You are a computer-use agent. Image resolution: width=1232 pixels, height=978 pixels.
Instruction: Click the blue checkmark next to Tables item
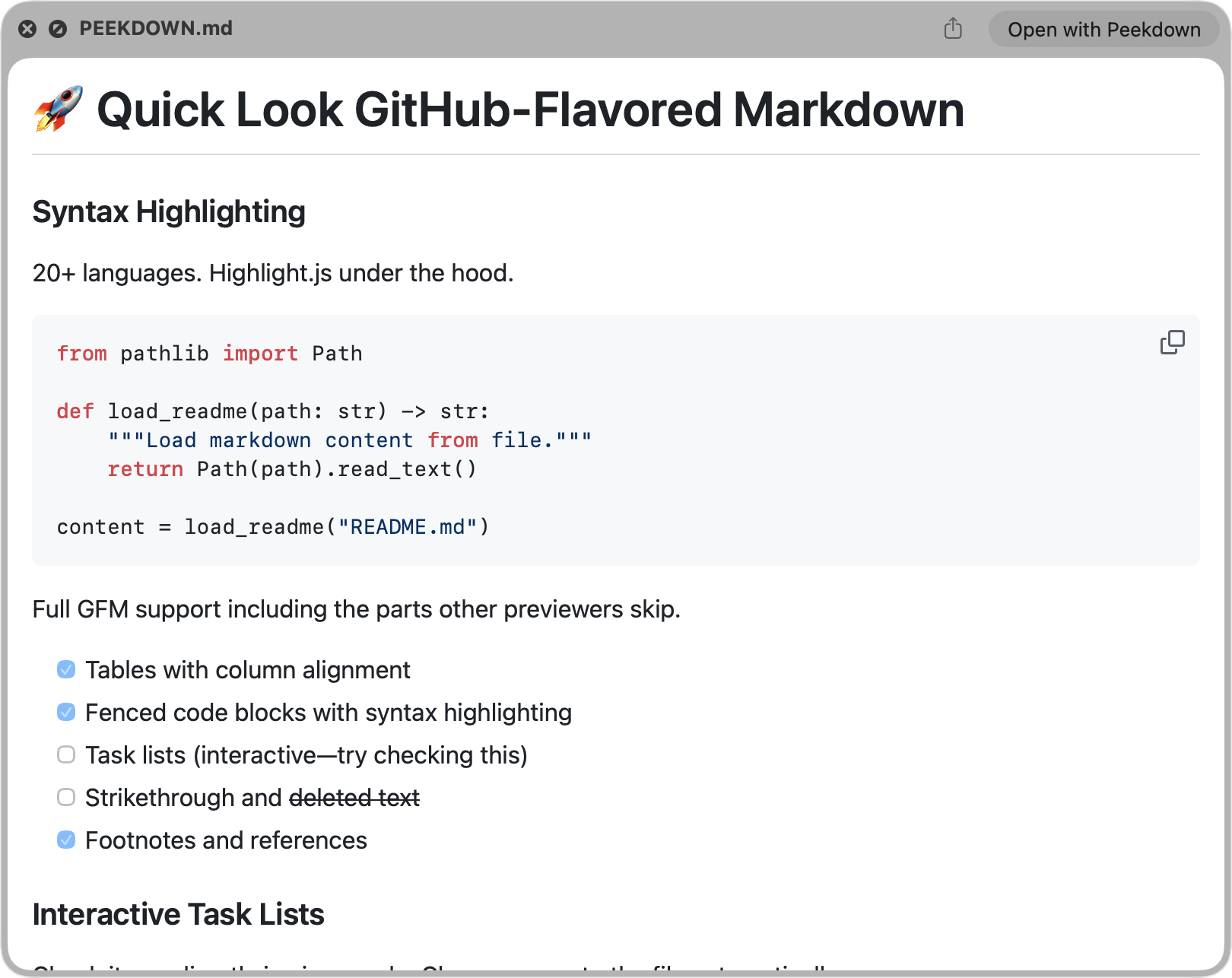pos(65,669)
